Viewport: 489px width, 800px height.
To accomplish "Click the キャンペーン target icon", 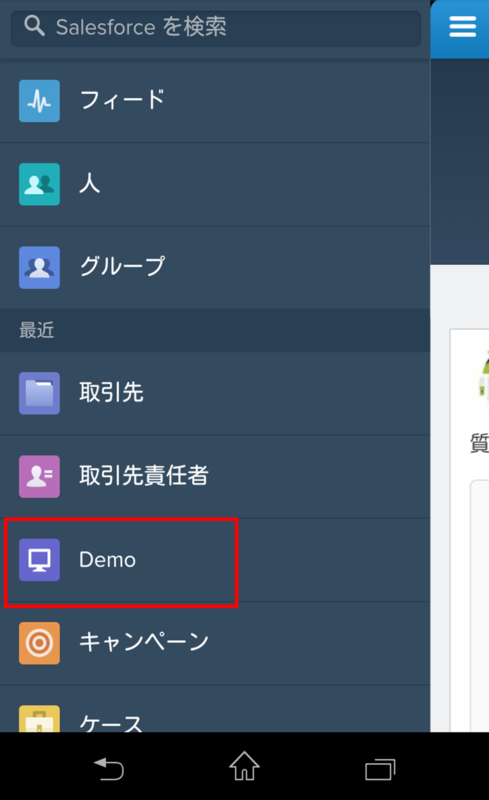I will 39,643.
